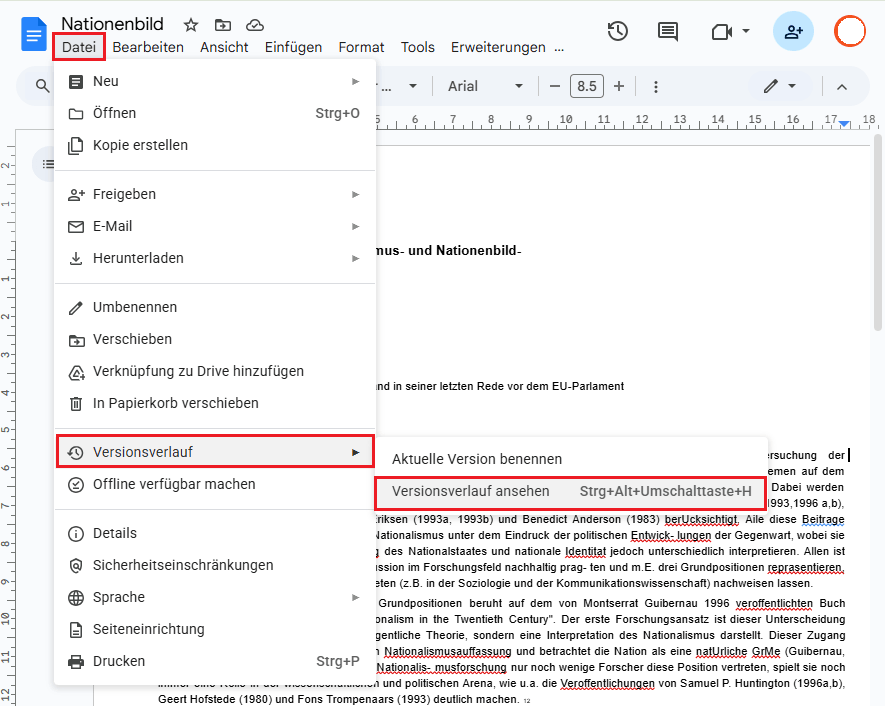Click the pencil editing mode icon
The width and height of the screenshot is (885, 706).
click(770, 86)
